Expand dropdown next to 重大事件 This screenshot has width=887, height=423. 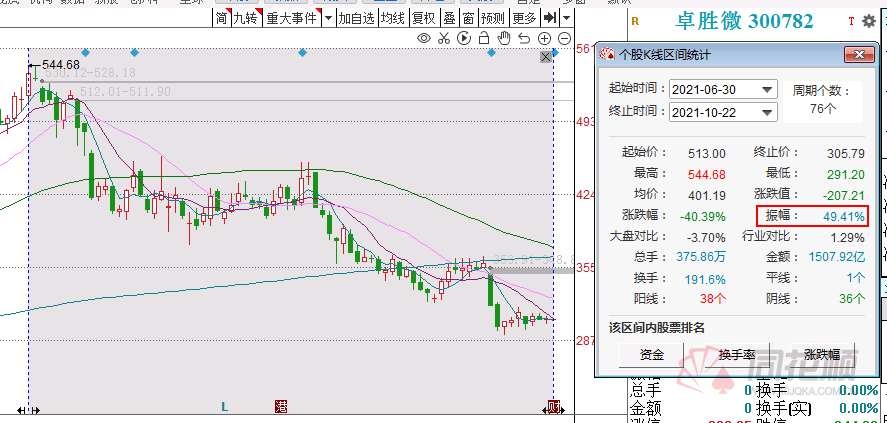pos(329,19)
